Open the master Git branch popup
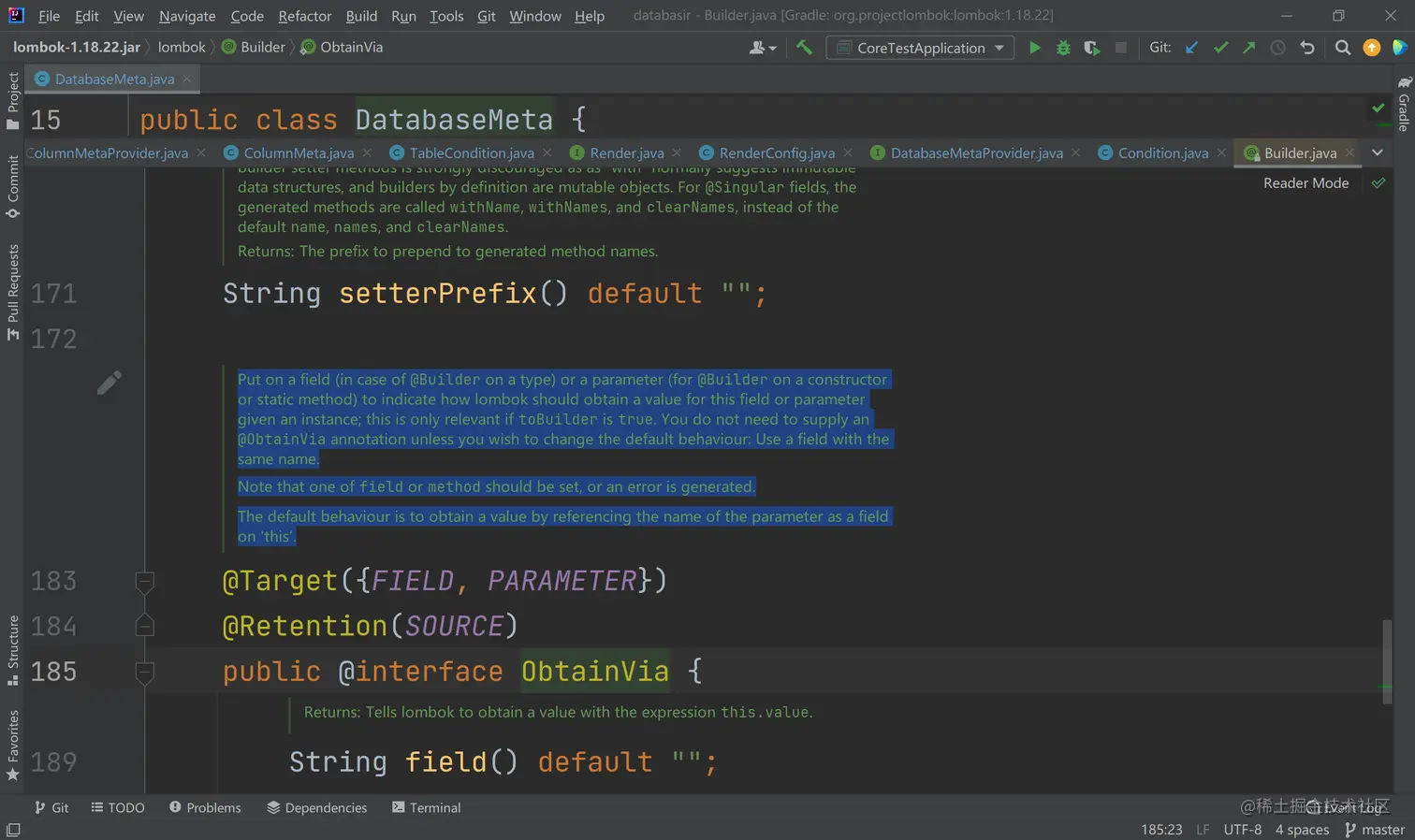This screenshot has width=1415, height=840. click(1374, 830)
